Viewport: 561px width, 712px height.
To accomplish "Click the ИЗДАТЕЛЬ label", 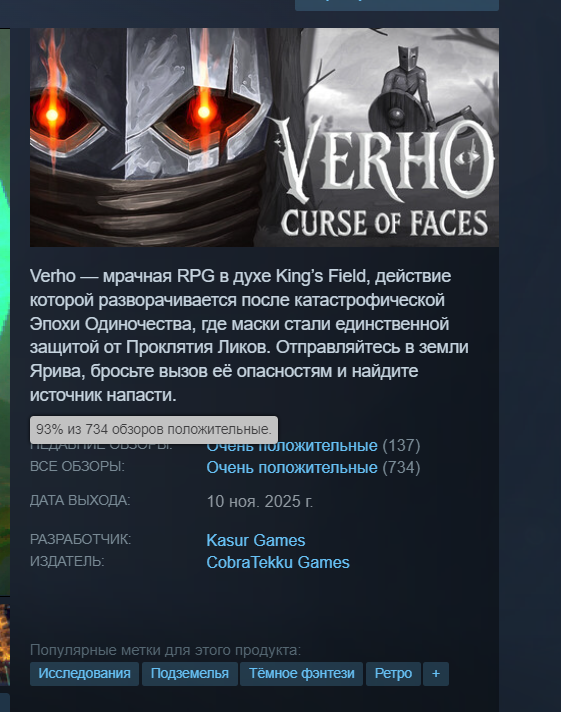I will (x=67, y=561).
